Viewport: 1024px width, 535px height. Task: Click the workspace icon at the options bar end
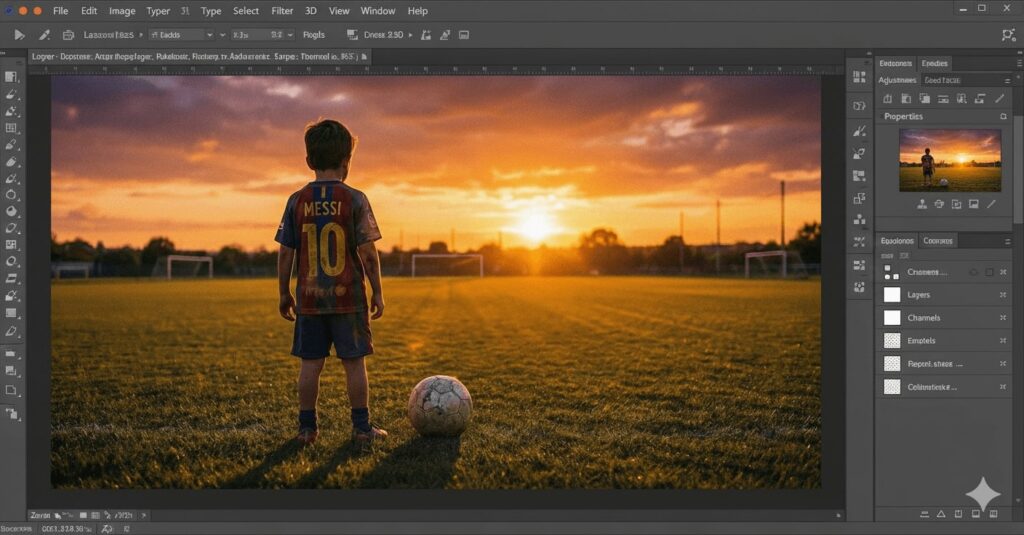[x=1008, y=35]
